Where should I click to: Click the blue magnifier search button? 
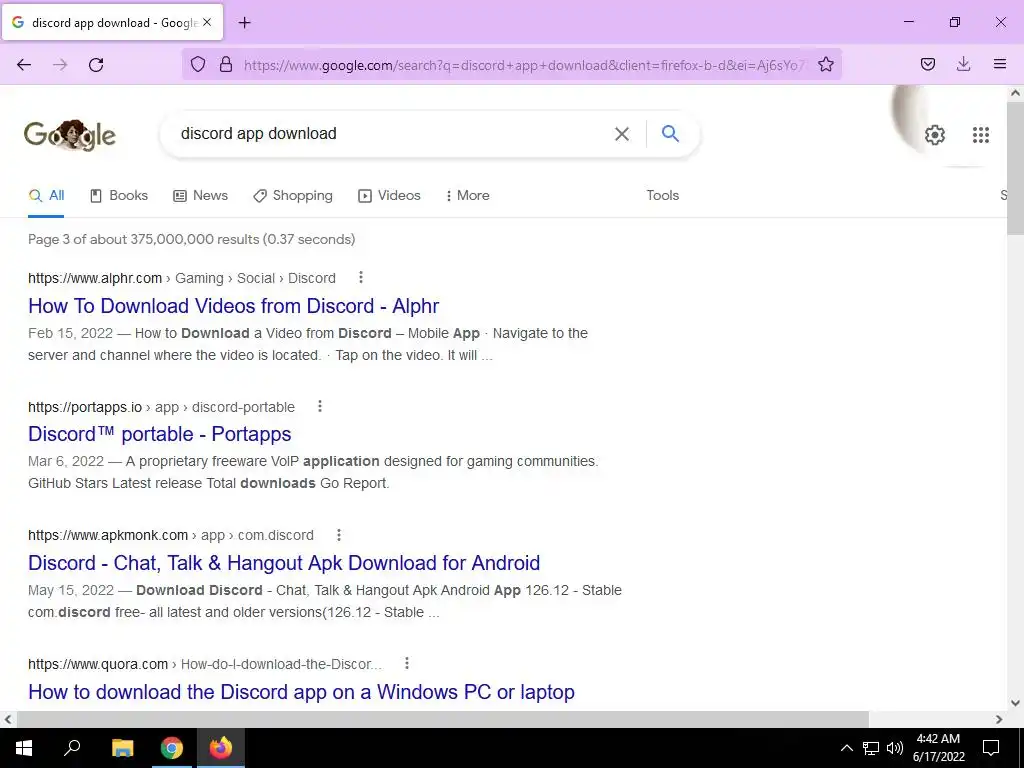point(670,133)
